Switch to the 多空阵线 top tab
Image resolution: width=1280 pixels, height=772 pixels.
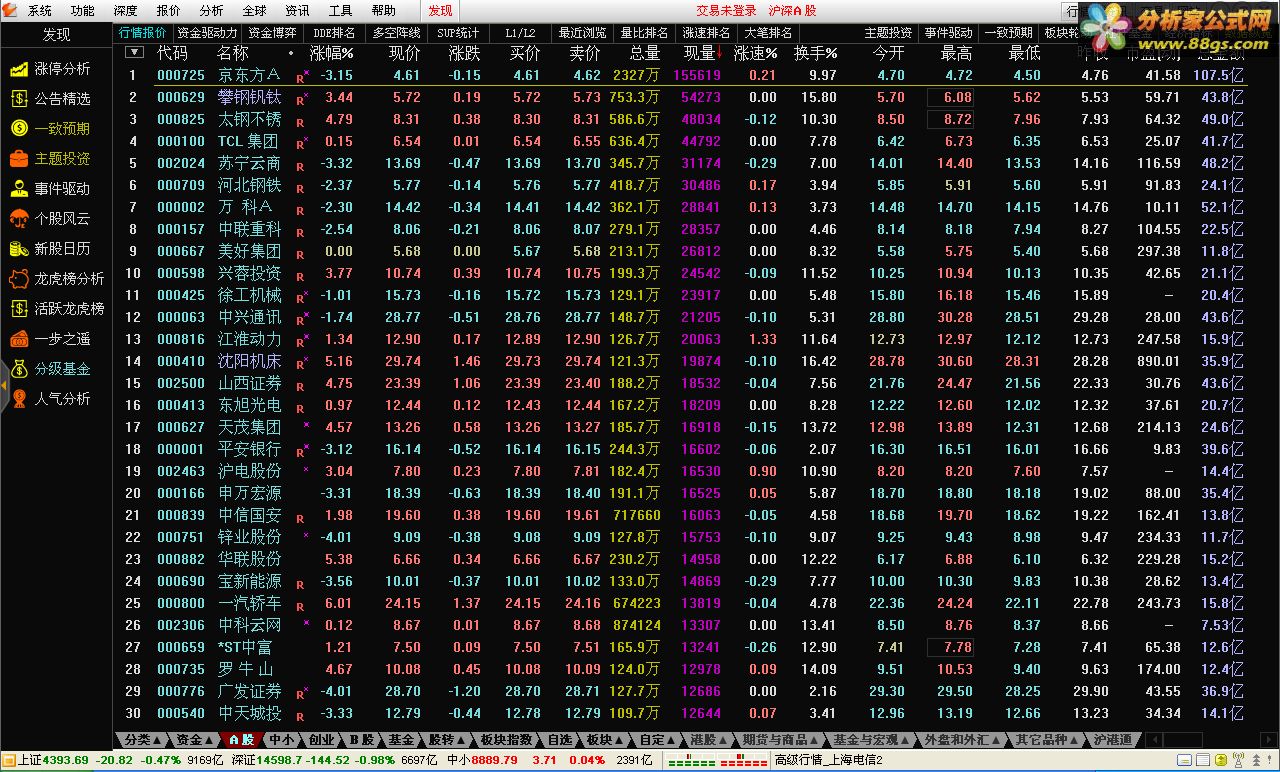point(397,32)
